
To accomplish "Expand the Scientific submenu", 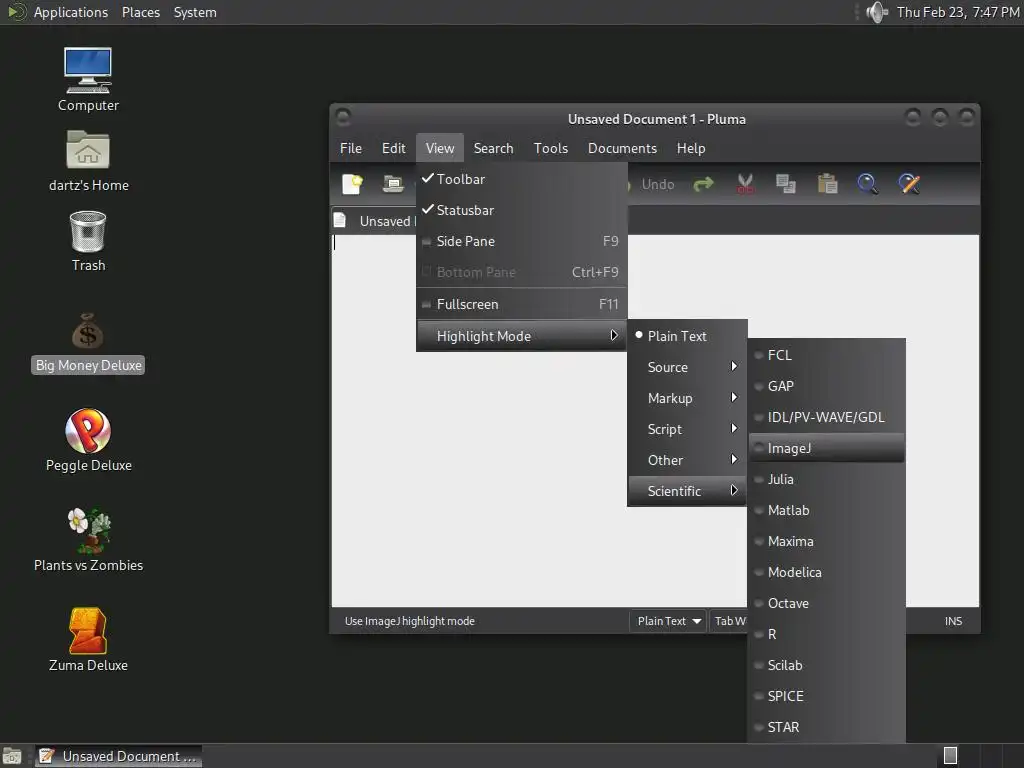I will click(x=687, y=491).
